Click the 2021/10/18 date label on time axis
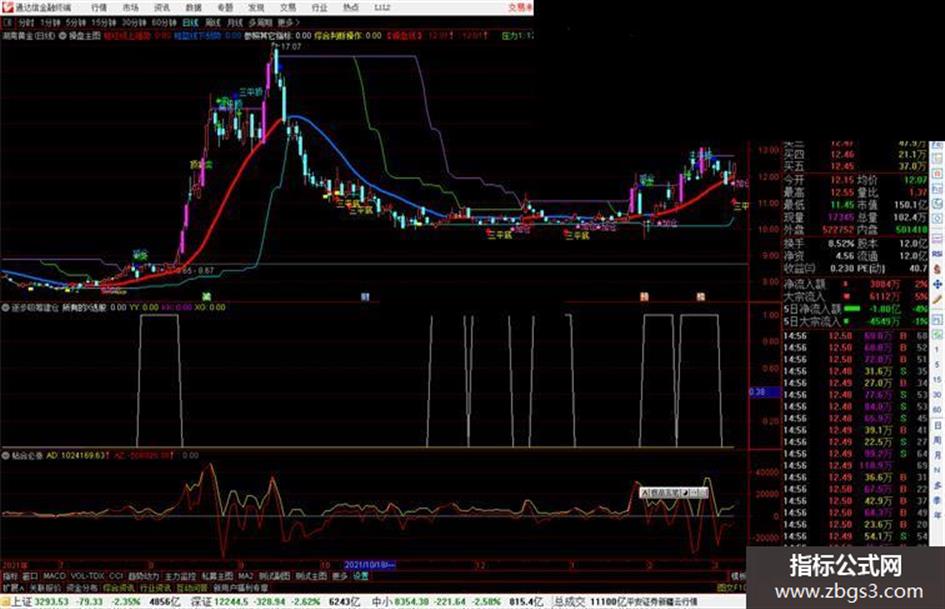The height and width of the screenshot is (609, 945). coord(369,565)
